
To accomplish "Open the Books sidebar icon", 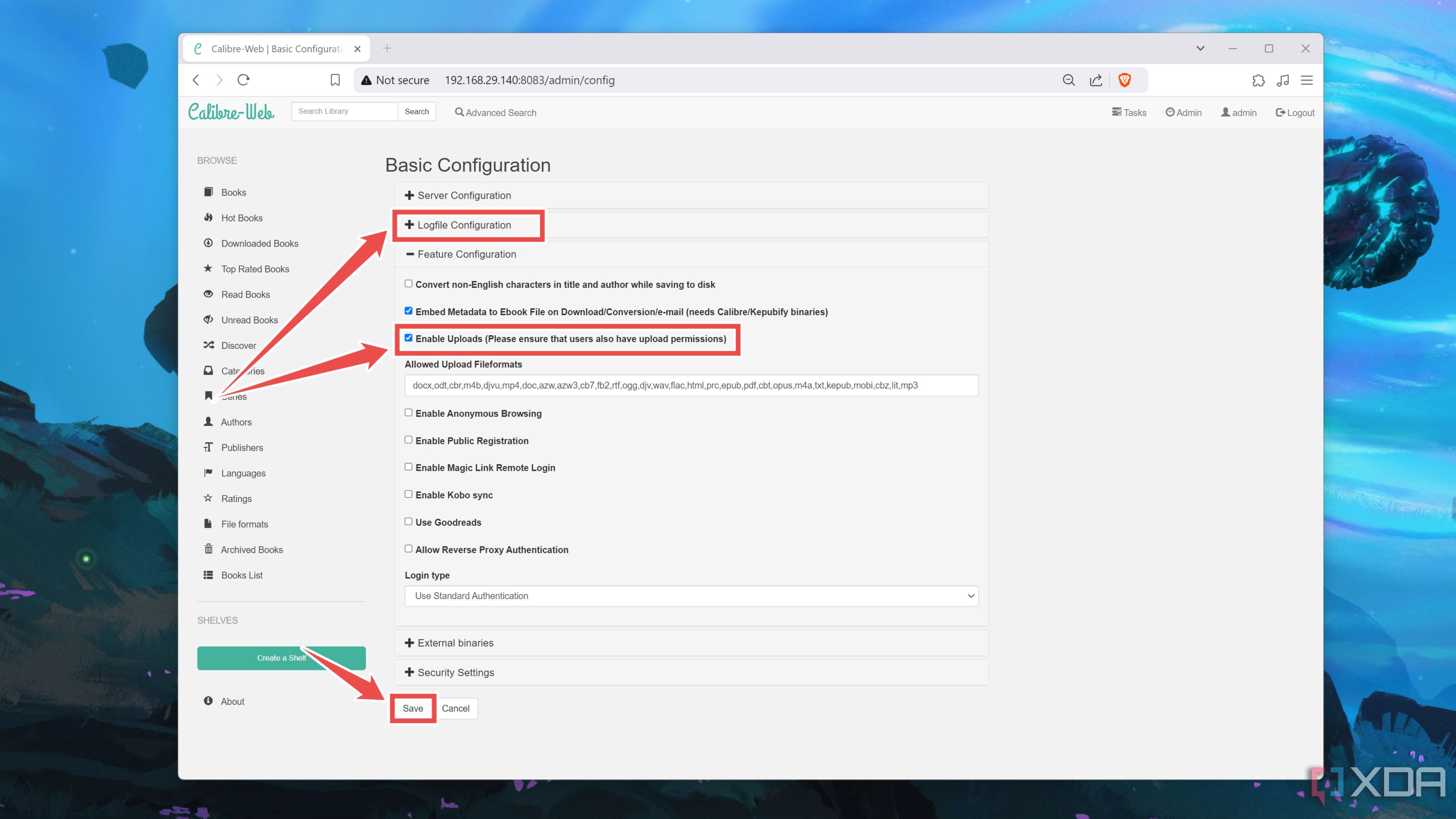I will click(x=209, y=191).
